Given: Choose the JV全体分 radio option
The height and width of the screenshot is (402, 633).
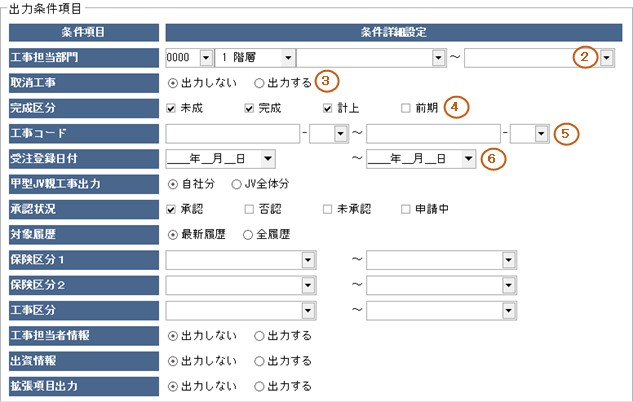Looking at the screenshot, I should (x=237, y=183).
